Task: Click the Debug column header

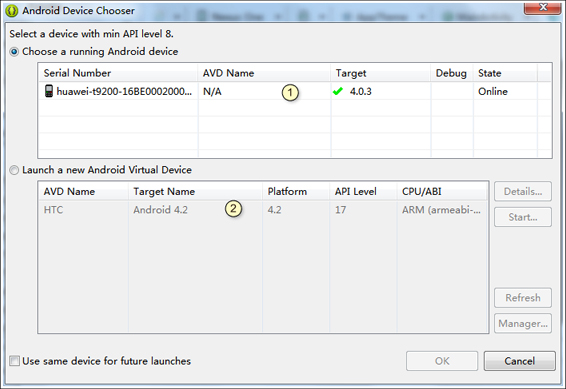Action: [x=452, y=73]
